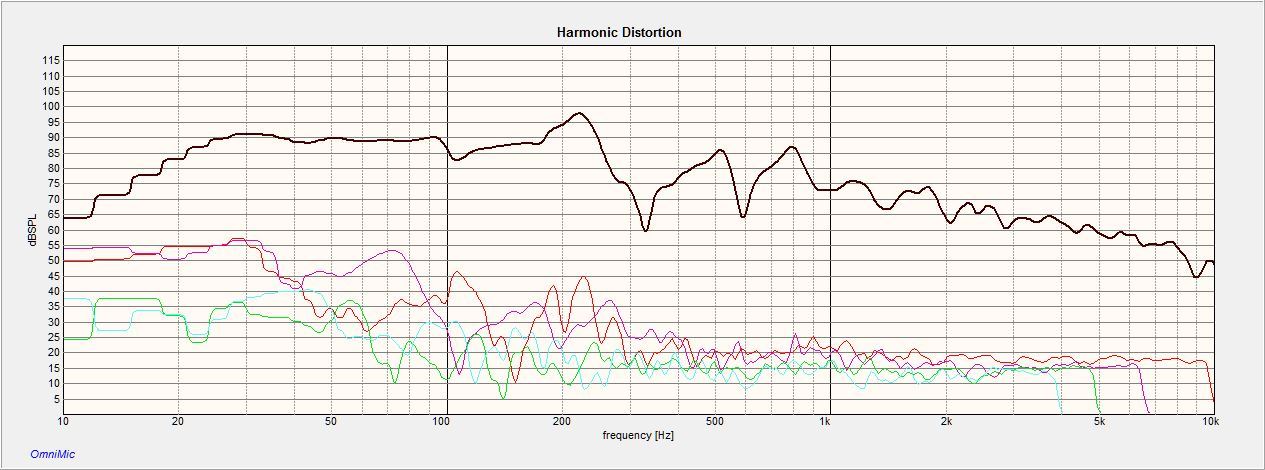Click the 100 label on the frequency axis
Viewport: 1265px width, 470px height.
[441, 422]
